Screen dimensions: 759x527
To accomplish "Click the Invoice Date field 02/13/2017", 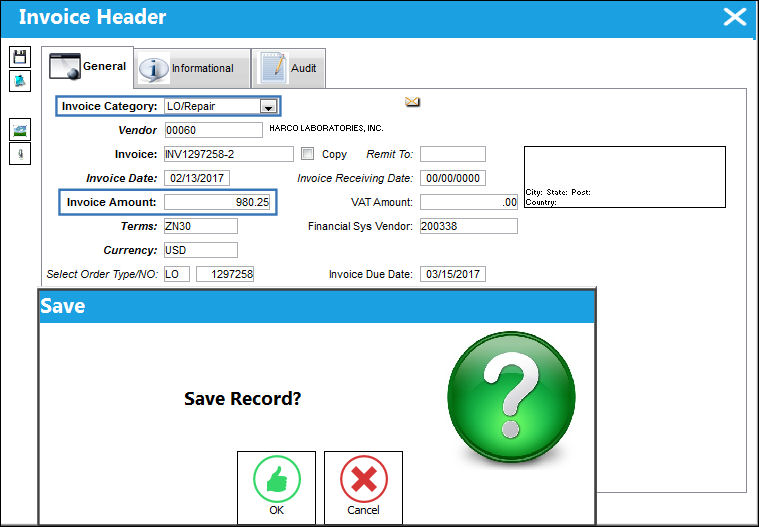I will click(x=197, y=178).
